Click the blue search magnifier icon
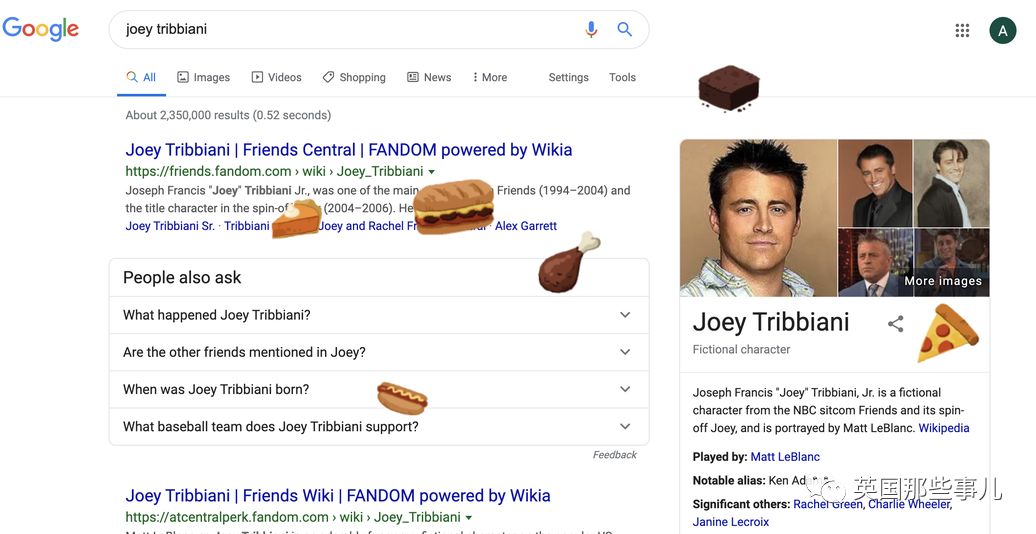This screenshot has height=534, width=1036. coord(625,30)
